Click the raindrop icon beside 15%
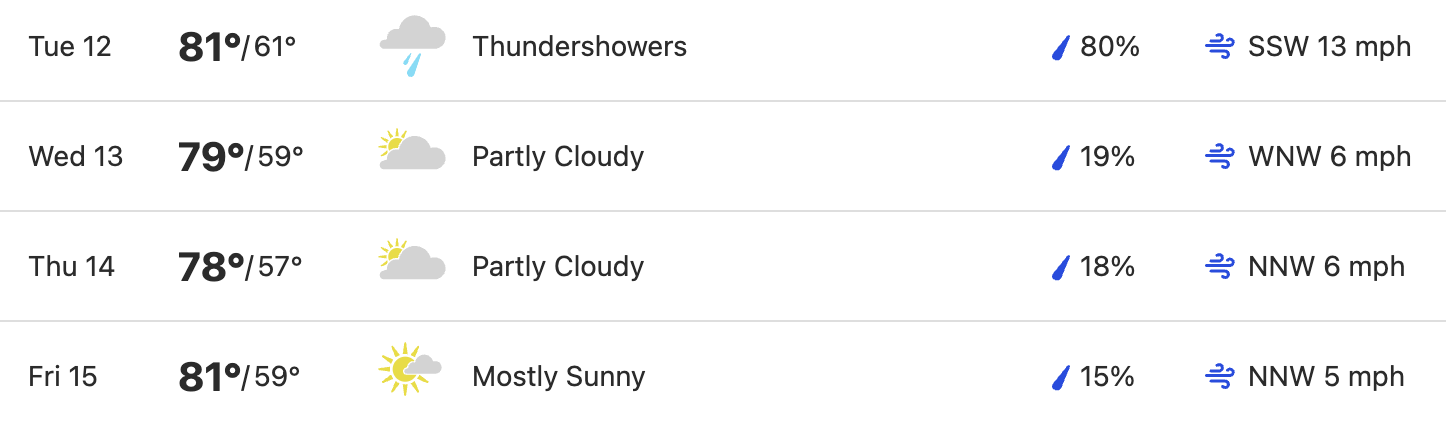 1062,377
